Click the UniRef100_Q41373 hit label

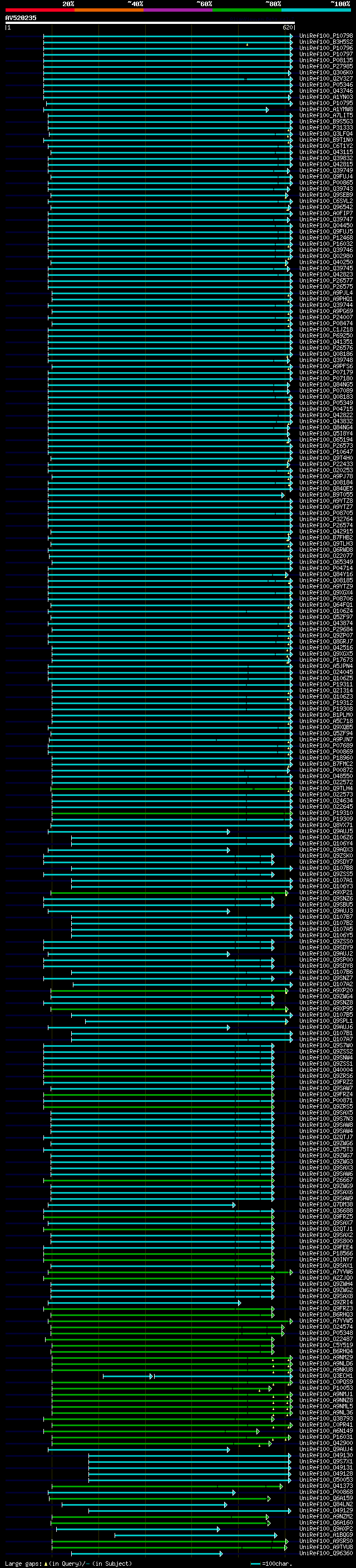[326, 1486]
